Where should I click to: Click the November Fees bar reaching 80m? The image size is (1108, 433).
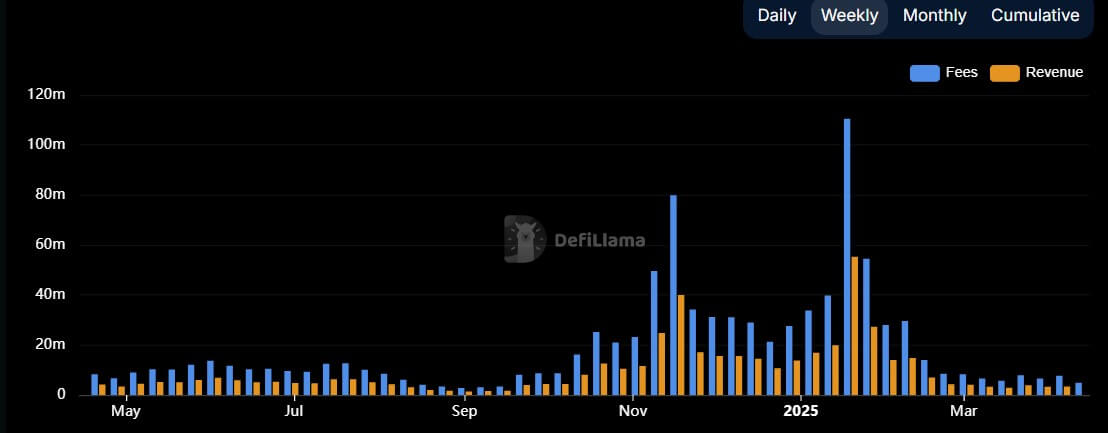[x=673, y=295]
